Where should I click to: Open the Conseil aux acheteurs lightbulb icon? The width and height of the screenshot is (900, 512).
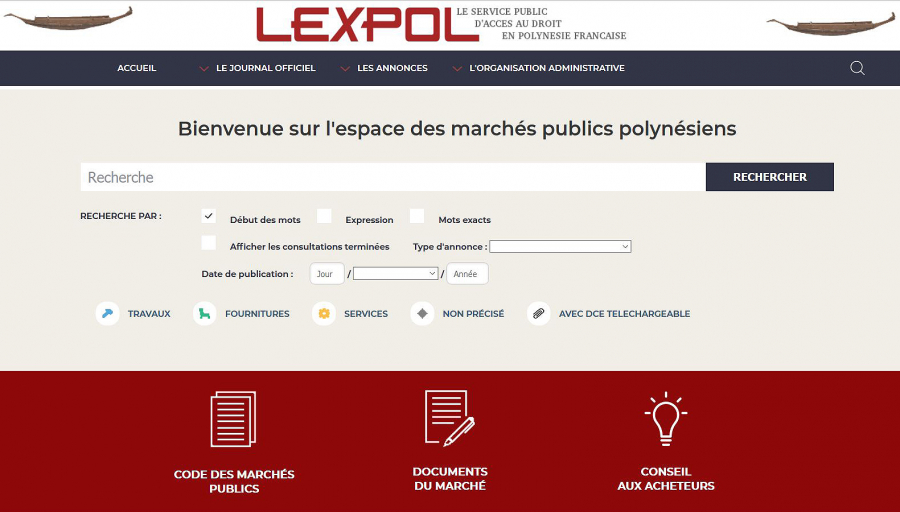[666, 419]
